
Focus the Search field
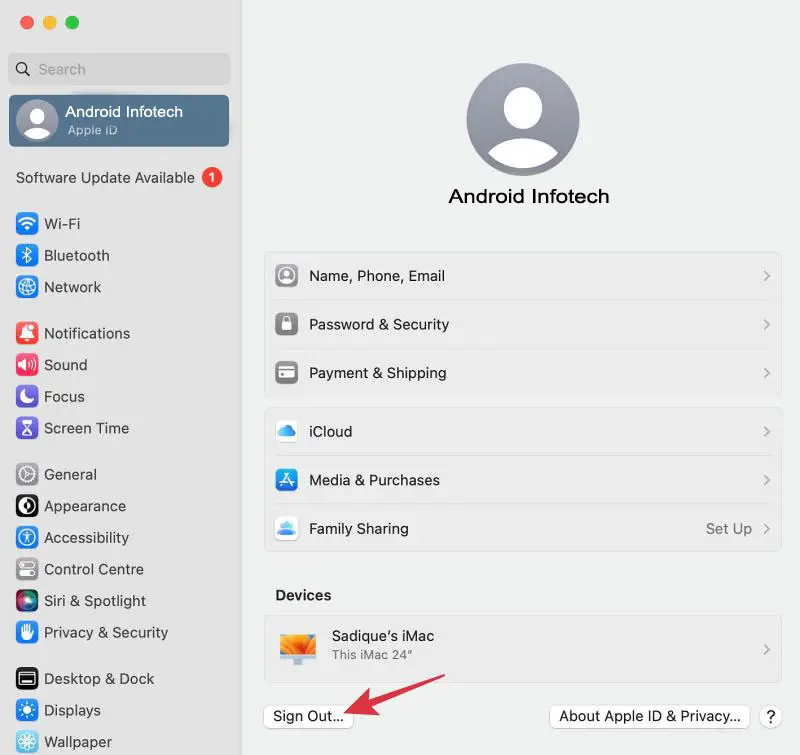click(x=119, y=69)
